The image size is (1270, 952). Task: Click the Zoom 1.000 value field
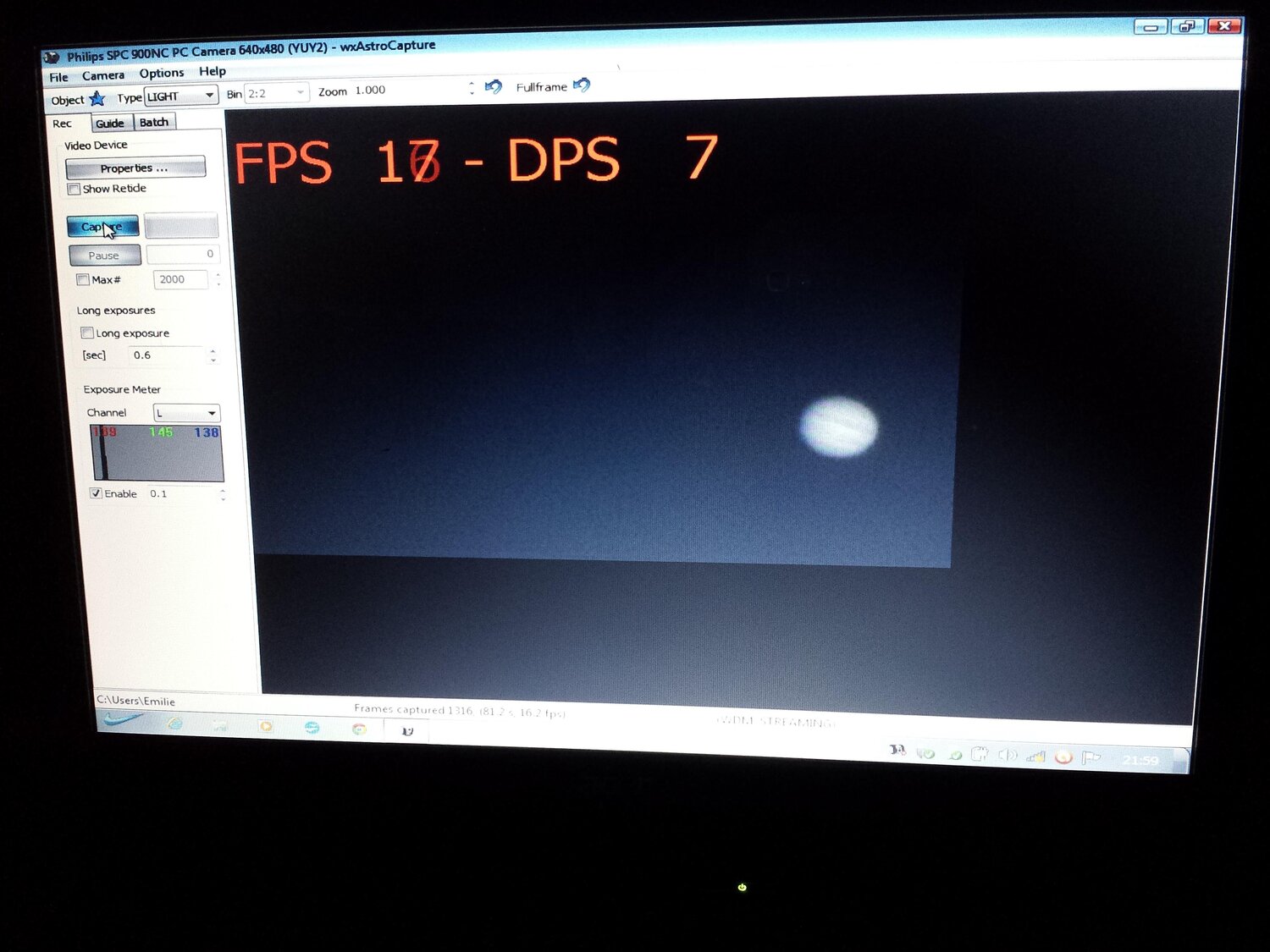point(409,89)
